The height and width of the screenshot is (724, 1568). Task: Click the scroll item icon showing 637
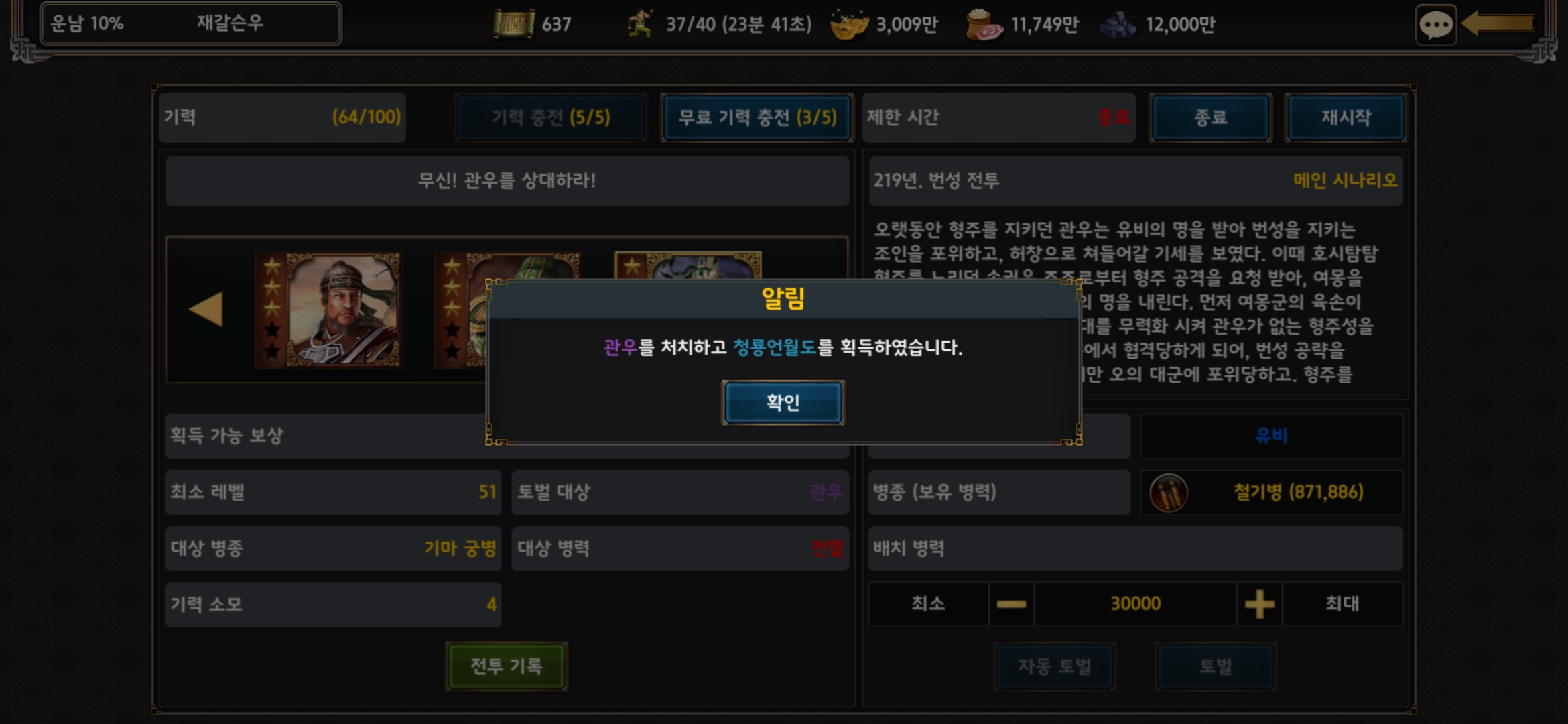pos(514,24)
